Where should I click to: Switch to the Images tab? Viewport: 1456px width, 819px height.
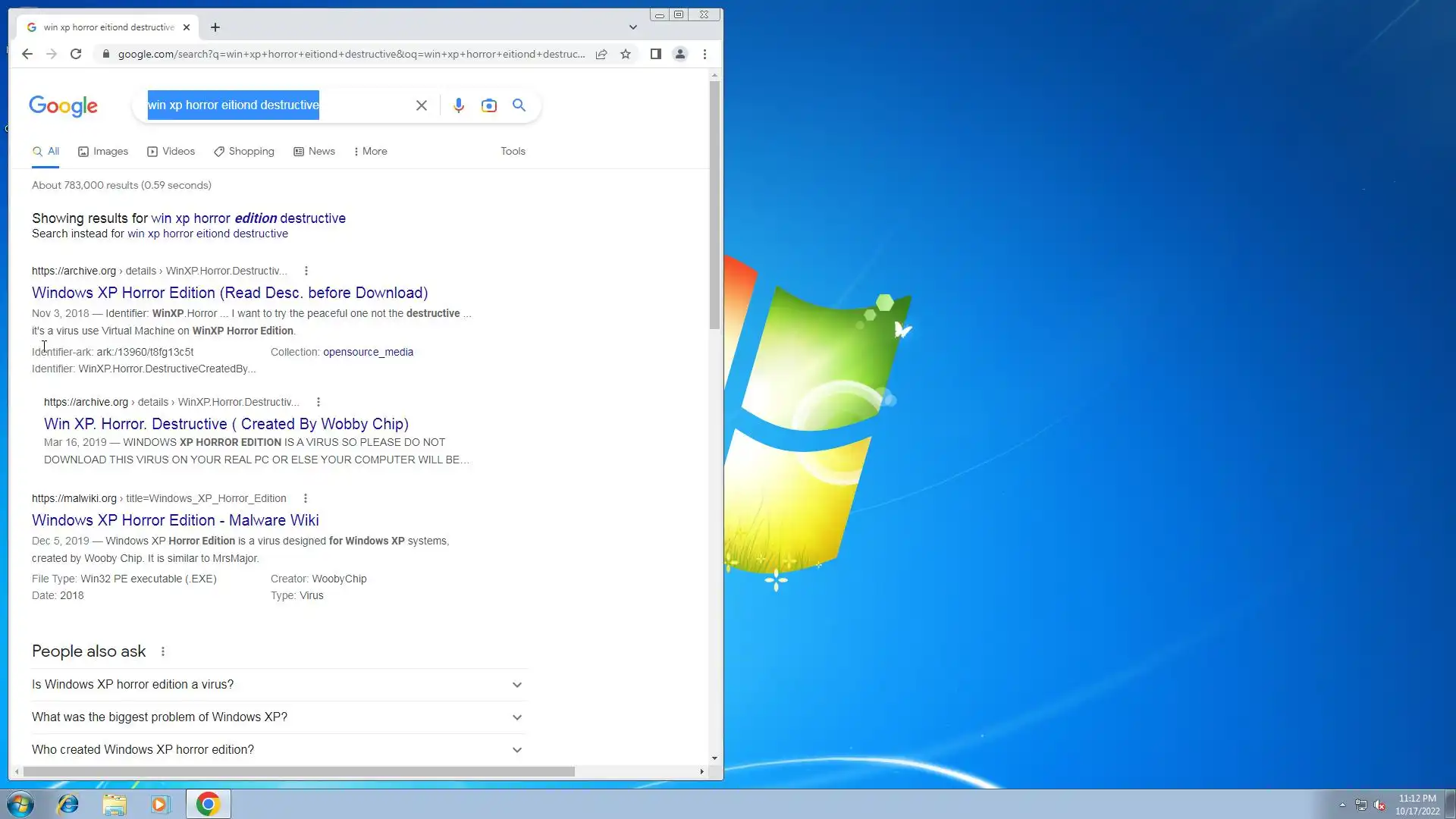tap(103, 152)
